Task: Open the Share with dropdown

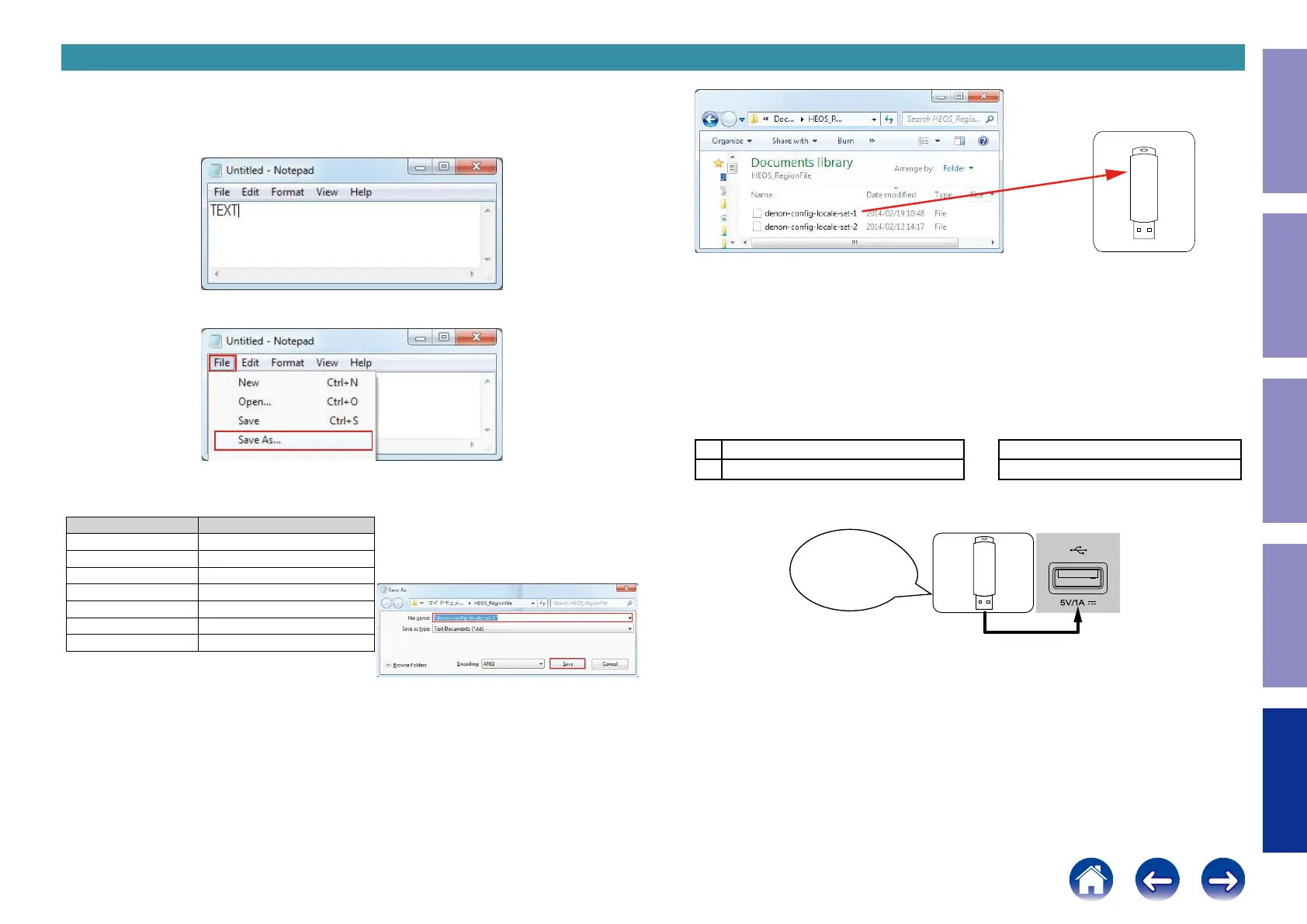Action: click(794, 141)
